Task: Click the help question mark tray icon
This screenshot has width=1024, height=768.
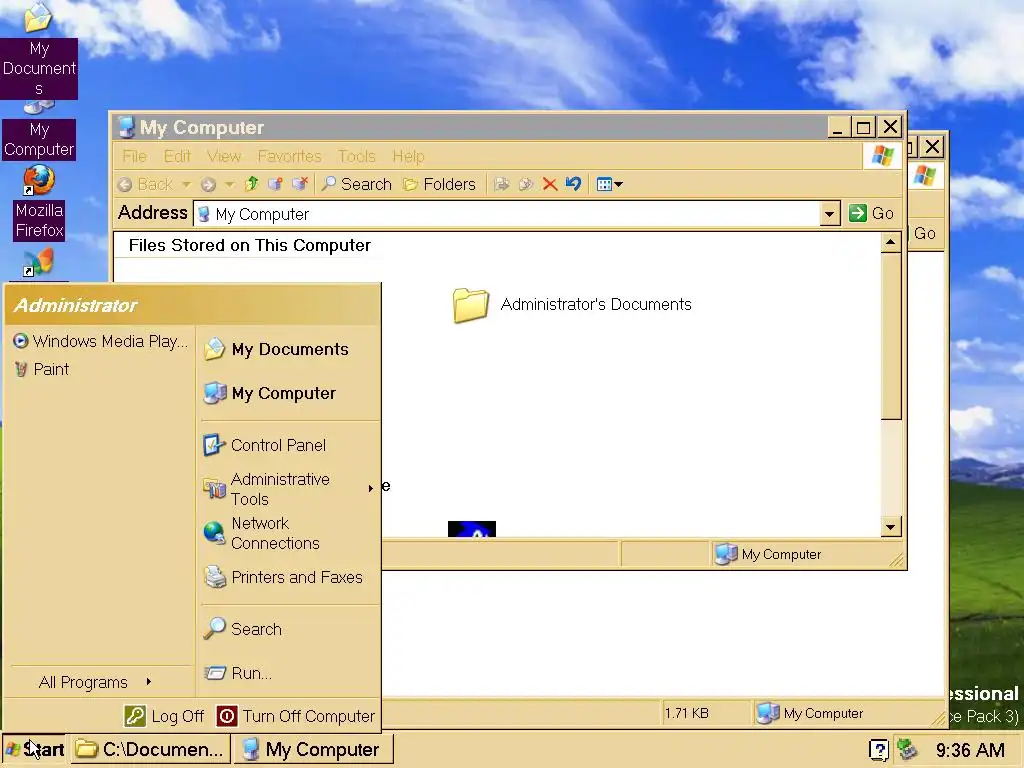Action: (879, 750)
